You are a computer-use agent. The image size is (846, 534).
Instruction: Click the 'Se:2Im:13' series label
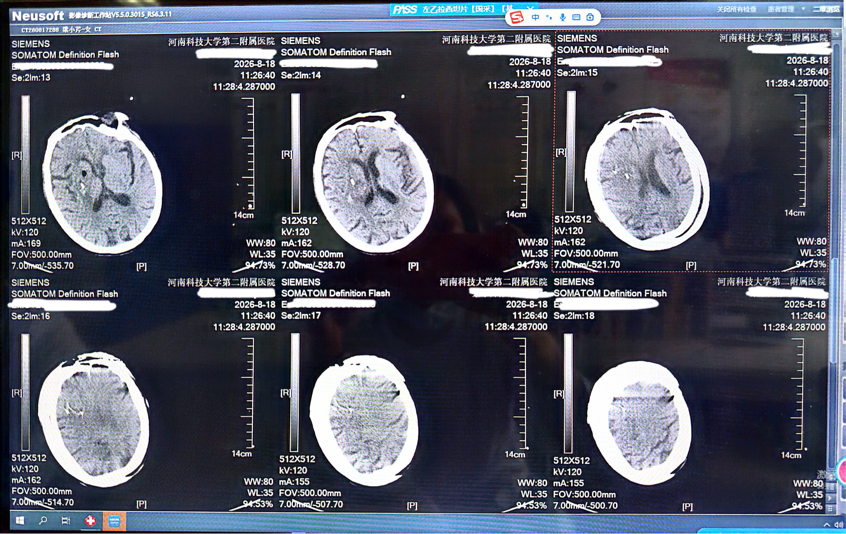point(31,78)
